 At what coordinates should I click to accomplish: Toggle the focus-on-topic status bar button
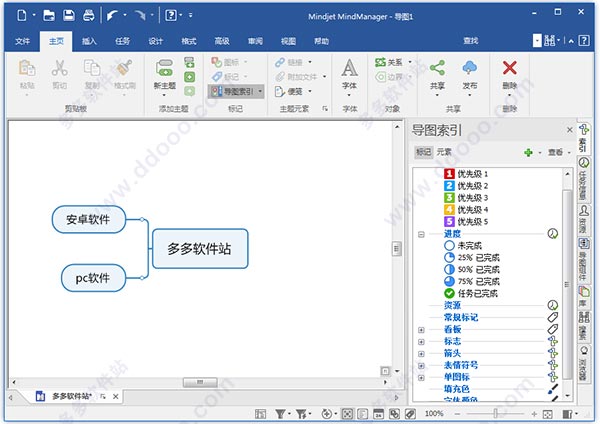click(347, 414)
